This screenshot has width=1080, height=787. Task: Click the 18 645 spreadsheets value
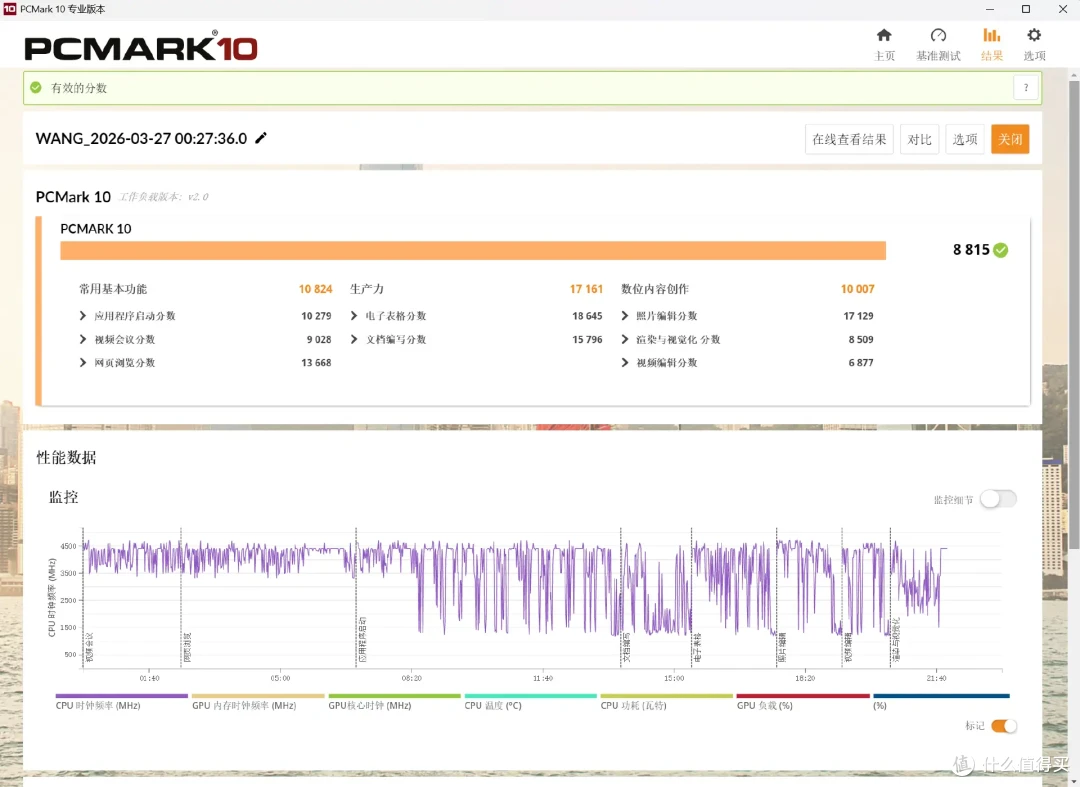(587, 316)
